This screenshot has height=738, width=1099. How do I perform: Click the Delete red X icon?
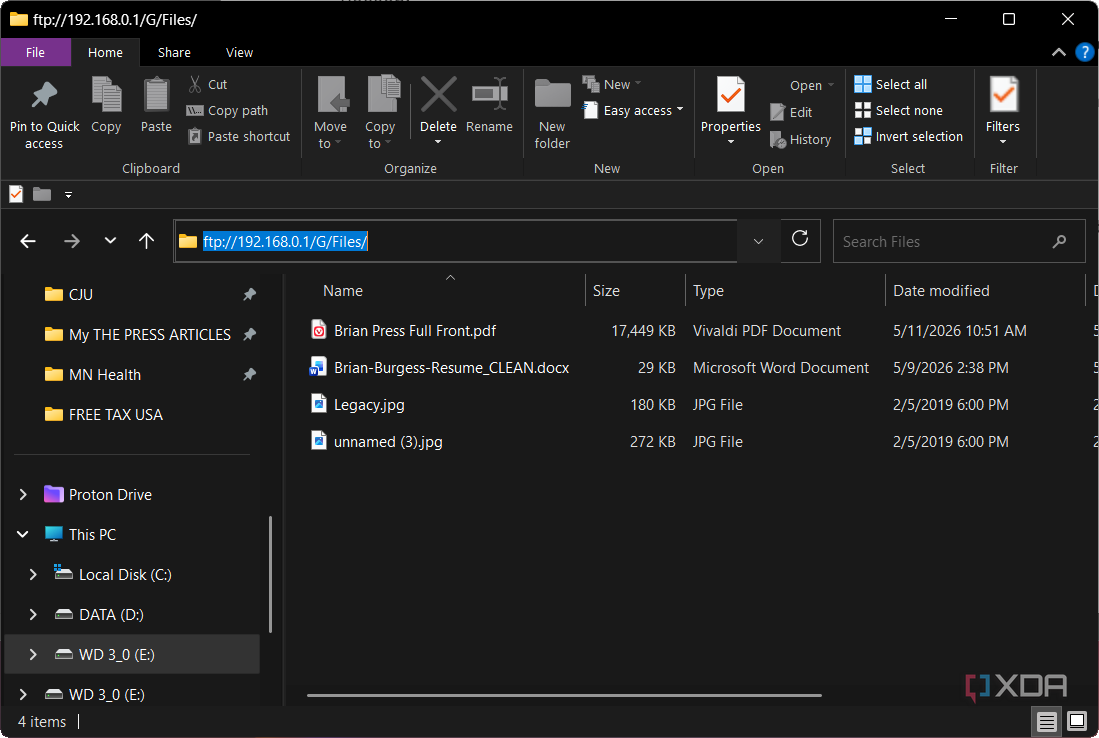tap(438, 95)
